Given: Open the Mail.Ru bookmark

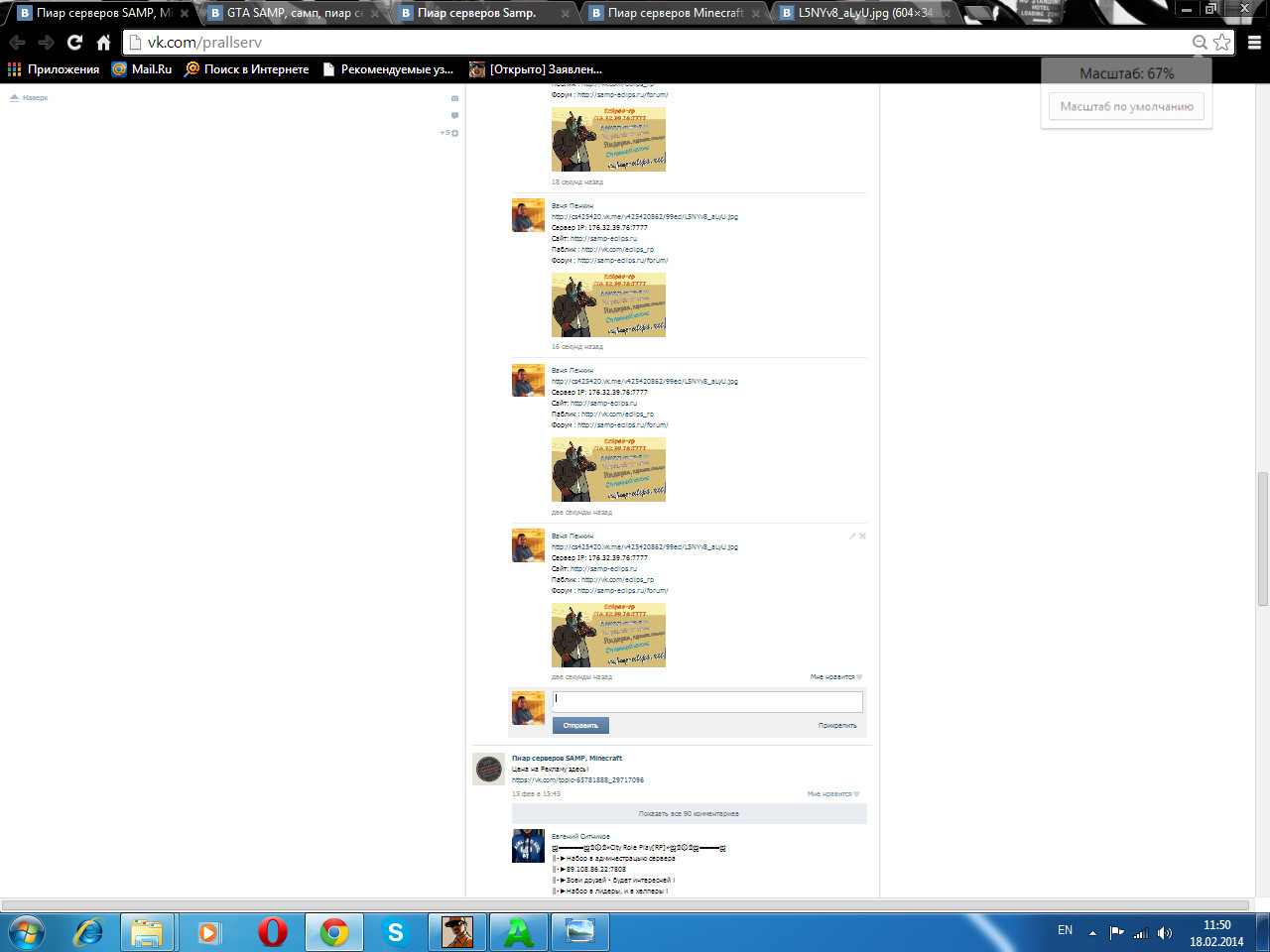Looking at the screenshot, I should (142, 69).
